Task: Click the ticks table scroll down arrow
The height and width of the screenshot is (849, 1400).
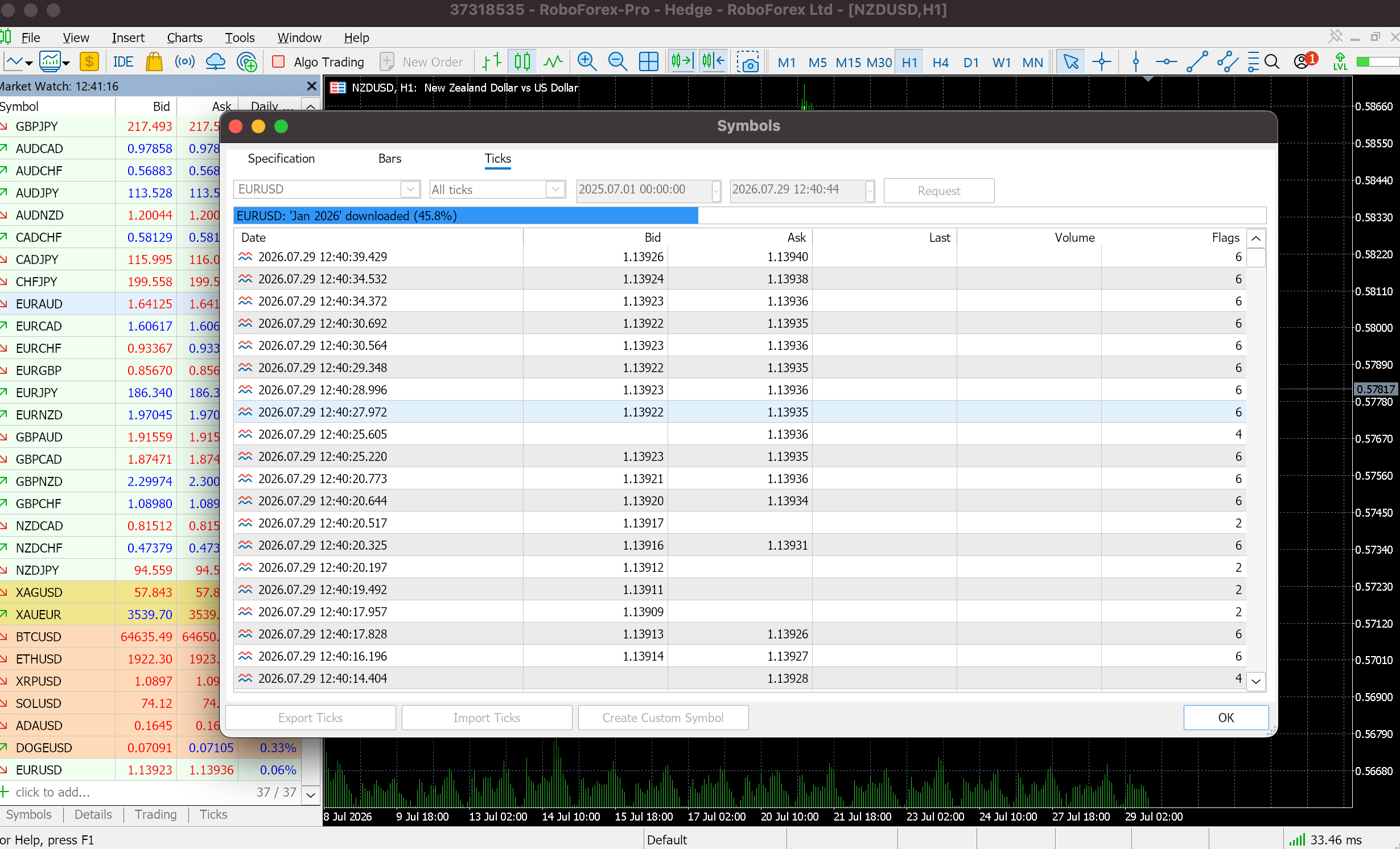Action: pyautogui.click(x=1256, y=681)
